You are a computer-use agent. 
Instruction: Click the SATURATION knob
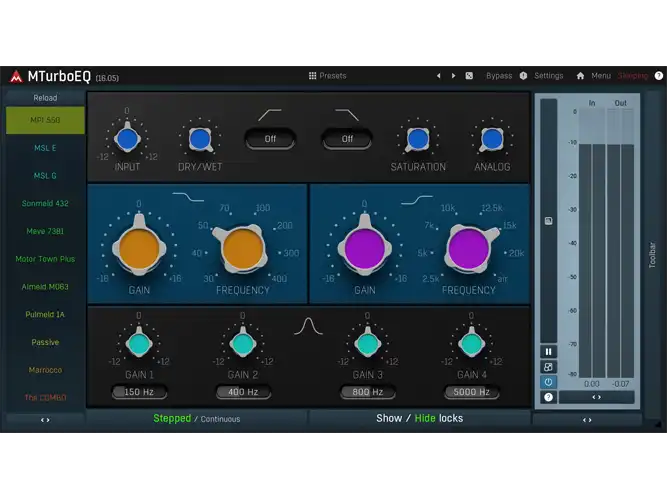[418, 139]
